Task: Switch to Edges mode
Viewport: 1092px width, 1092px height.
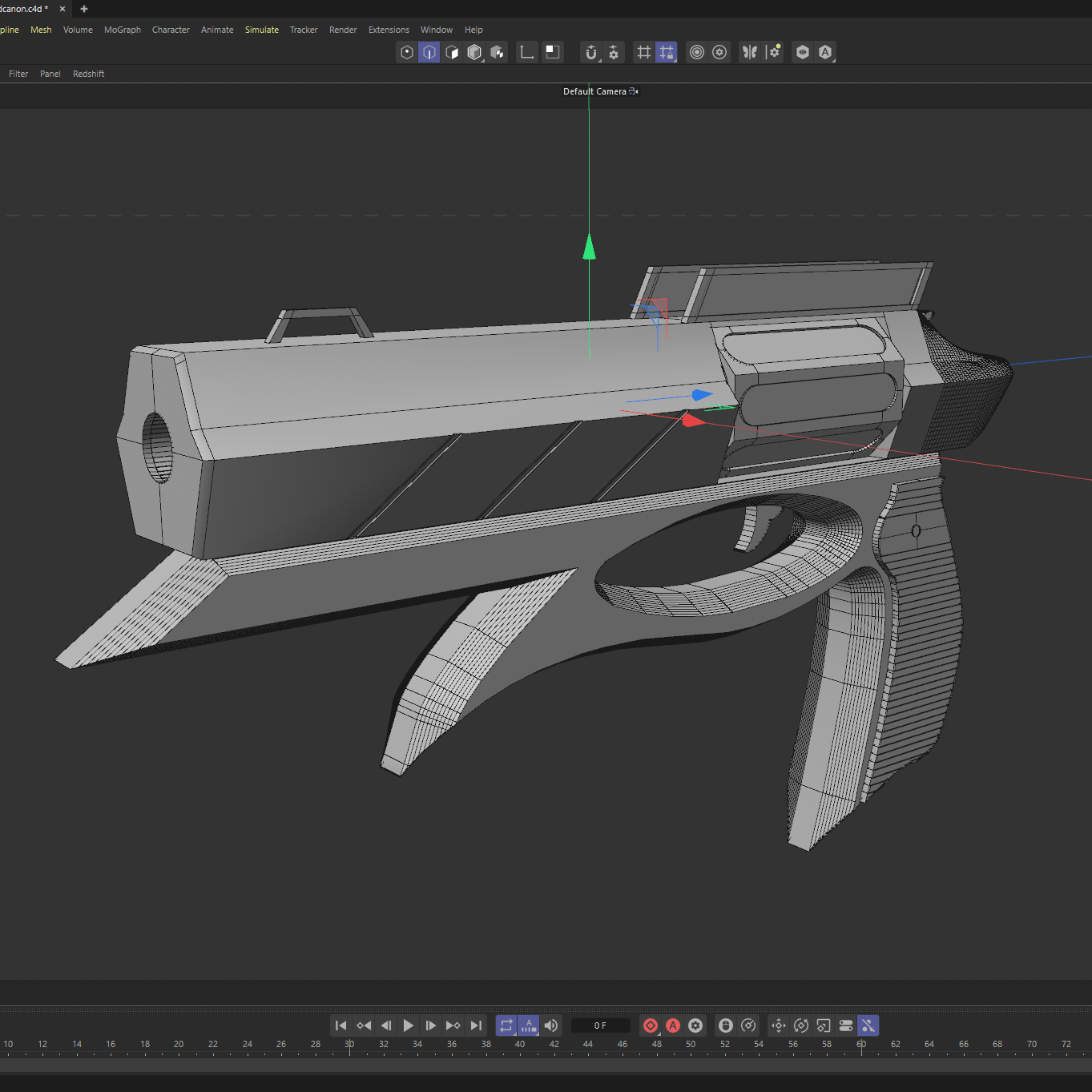Action: point(429,52)
